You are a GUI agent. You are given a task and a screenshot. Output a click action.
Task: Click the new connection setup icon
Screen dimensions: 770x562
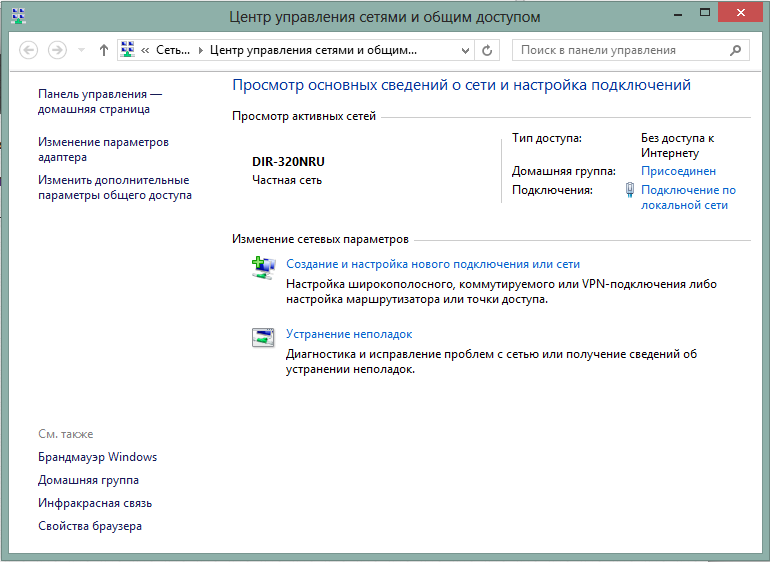coord(262,267)
